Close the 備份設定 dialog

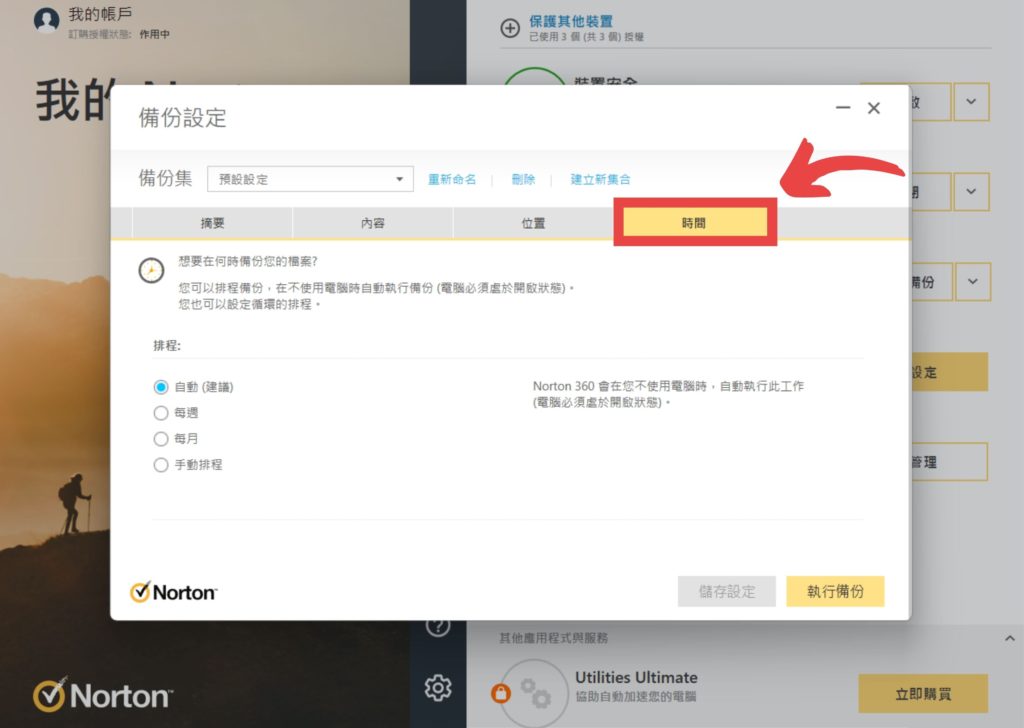pyautogui.click(x=874, y=108)
